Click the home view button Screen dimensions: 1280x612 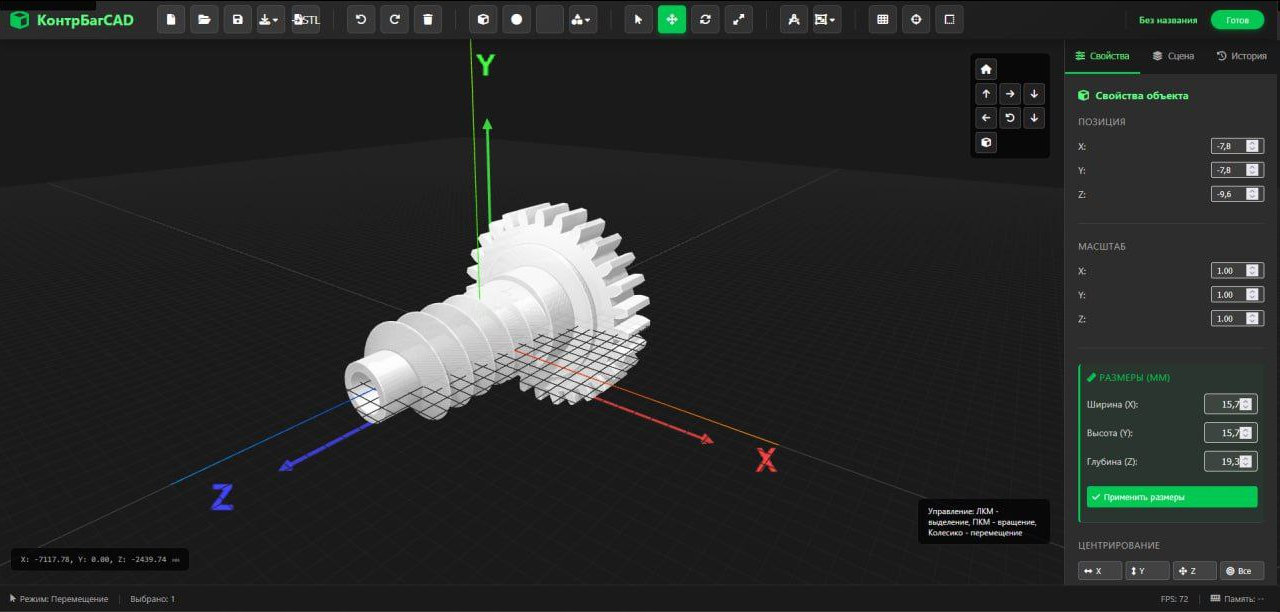[x=986, y=70]
